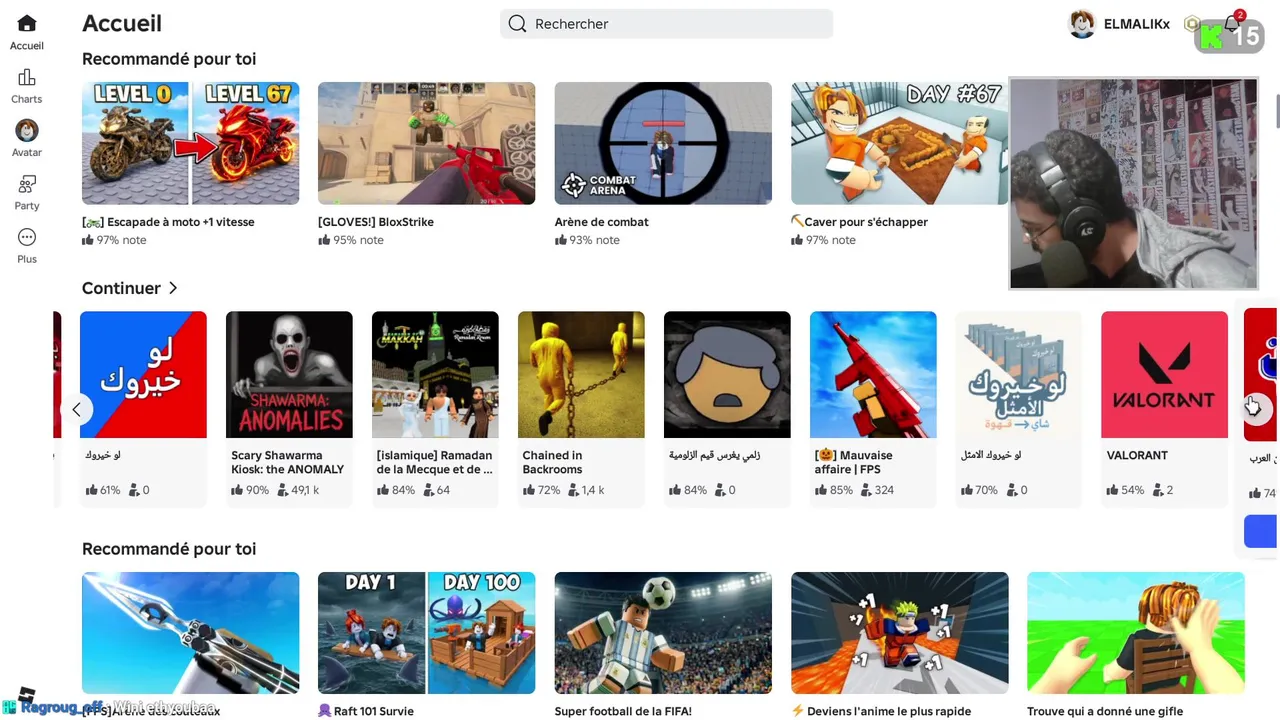This screenshot has width=1280, height=720.
Task: Open the Ramadan de la Mecque tile
Action: pos(435,374)
